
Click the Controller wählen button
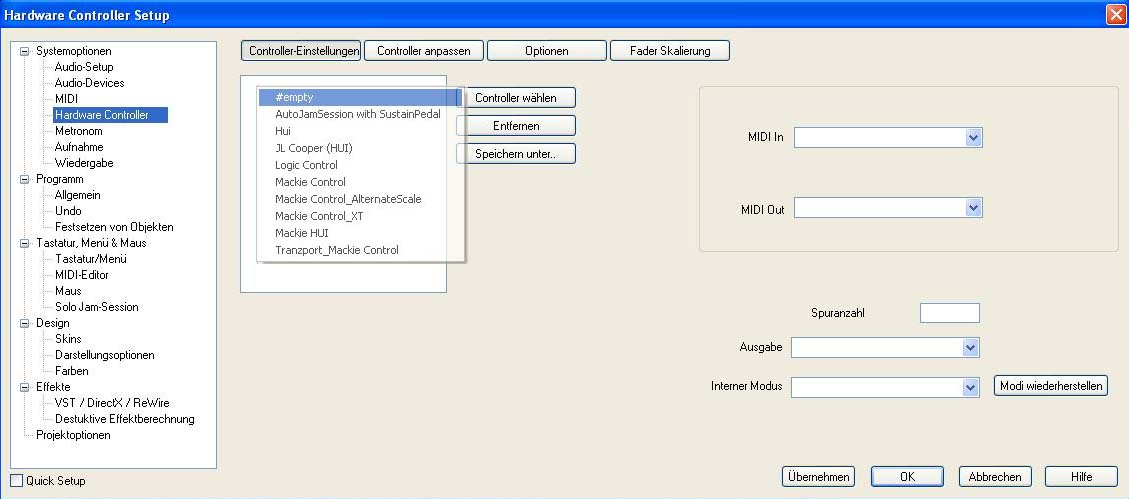click(x=516, y=97)
